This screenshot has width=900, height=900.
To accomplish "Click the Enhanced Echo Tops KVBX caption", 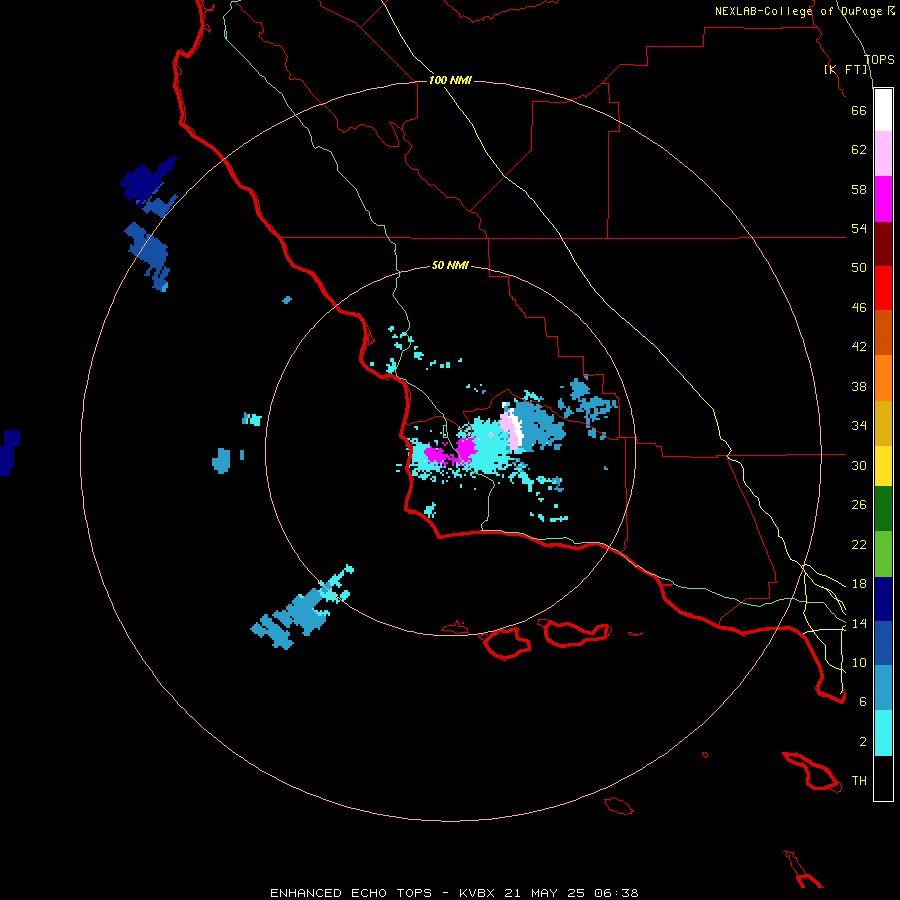I will point(454,893).
